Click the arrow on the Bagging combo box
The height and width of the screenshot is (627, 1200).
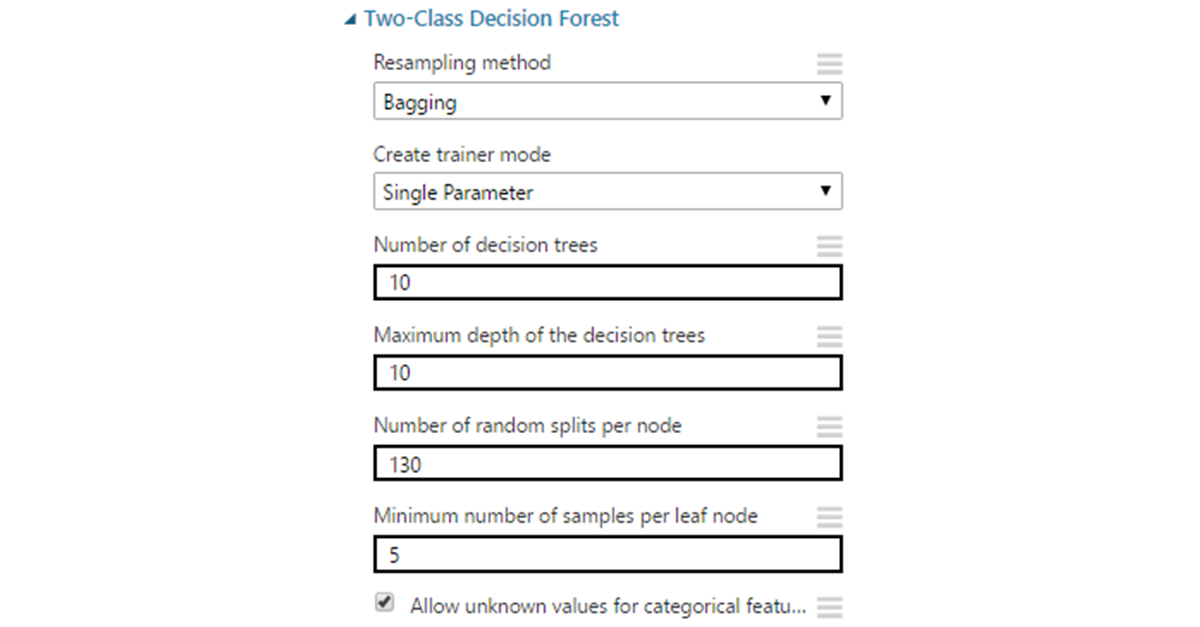[x=825, y=101]
